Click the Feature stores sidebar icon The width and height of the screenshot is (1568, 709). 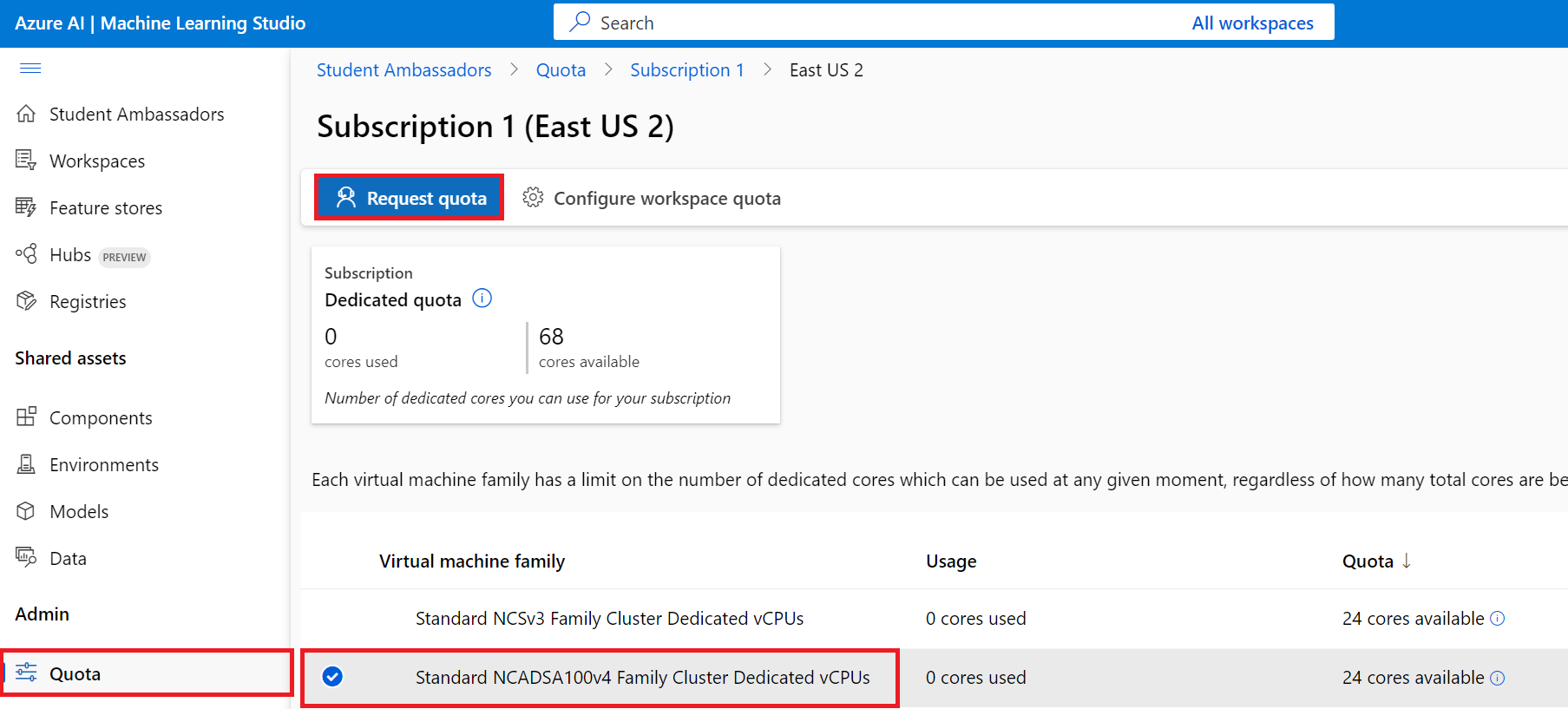[26, 207]
